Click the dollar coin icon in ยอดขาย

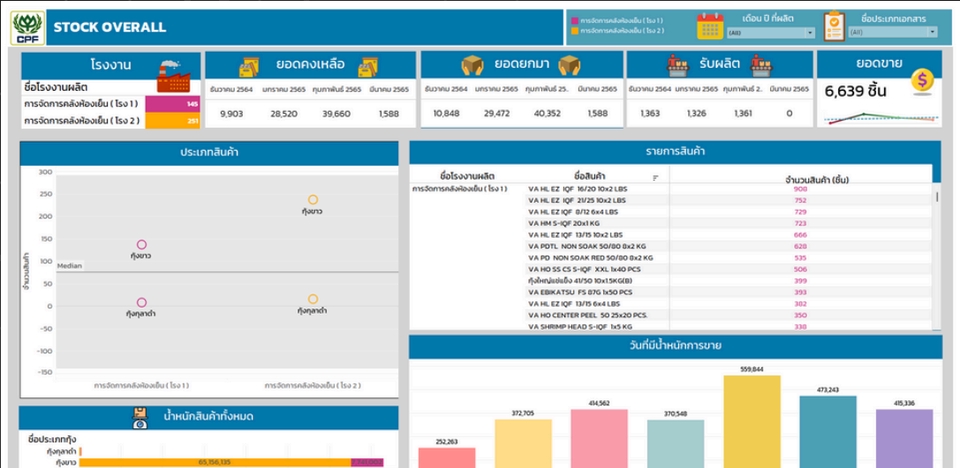[x=922, y=81]
